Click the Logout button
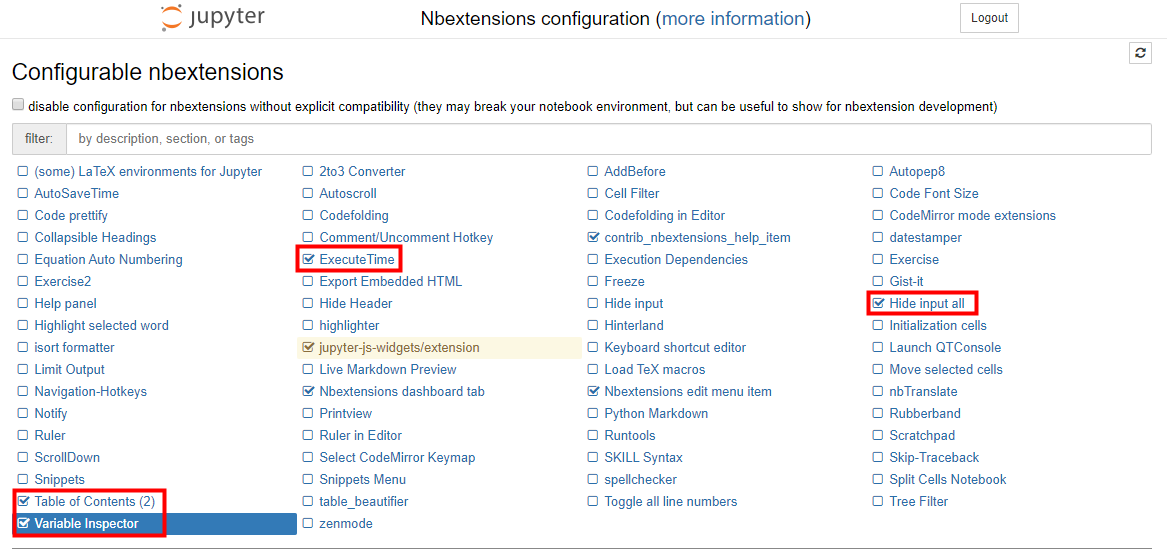This screenshot has width=1167, height=553. (989, 19)
